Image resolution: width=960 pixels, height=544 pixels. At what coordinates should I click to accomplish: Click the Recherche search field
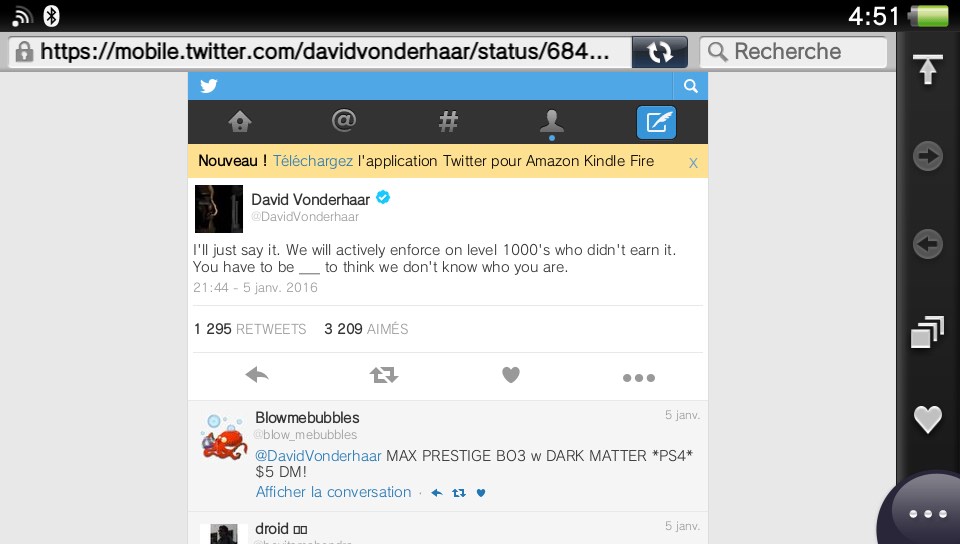793,52
